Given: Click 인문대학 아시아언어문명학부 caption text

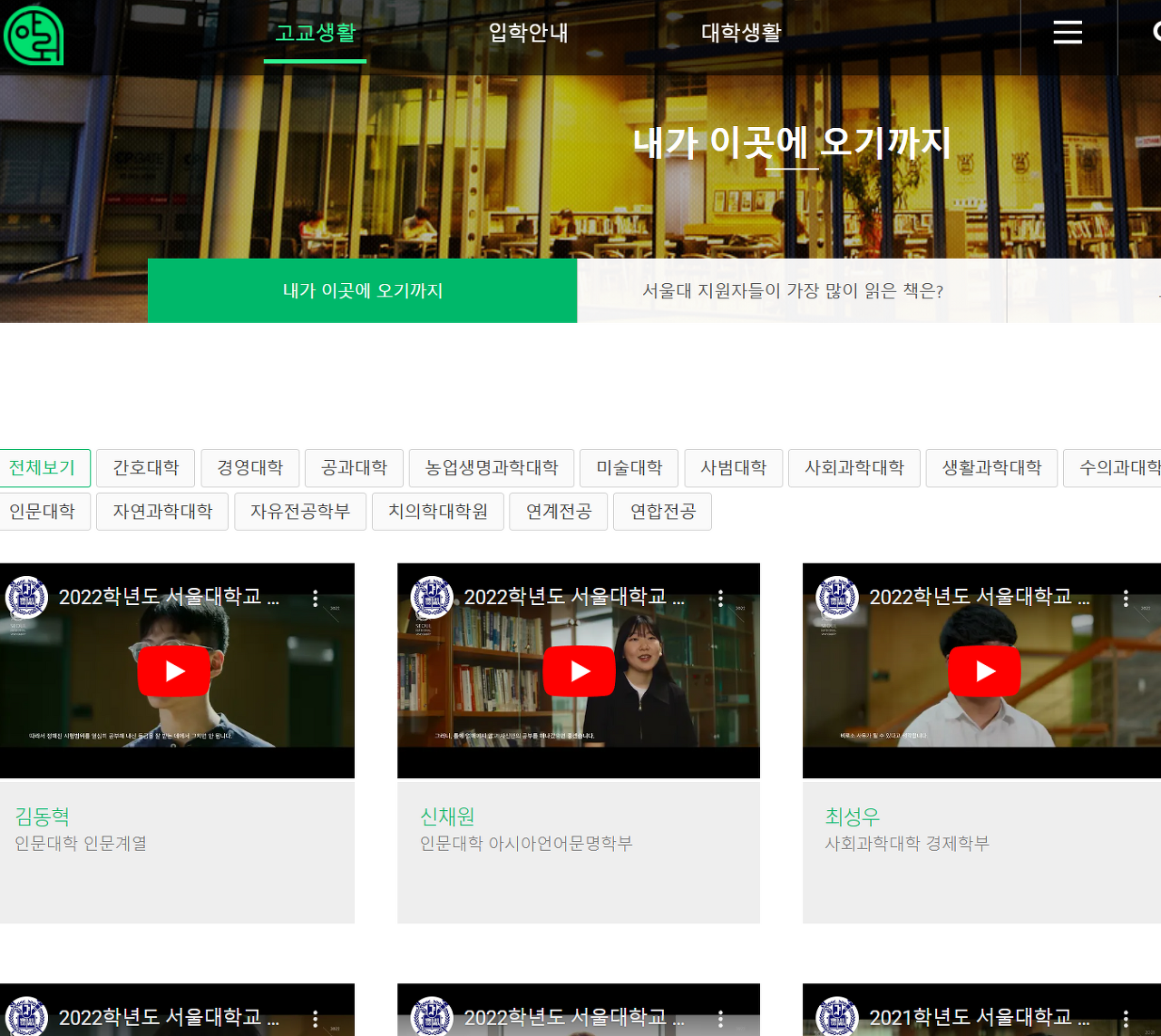Looking at the screenshot, I should click(x=526, y=844).
